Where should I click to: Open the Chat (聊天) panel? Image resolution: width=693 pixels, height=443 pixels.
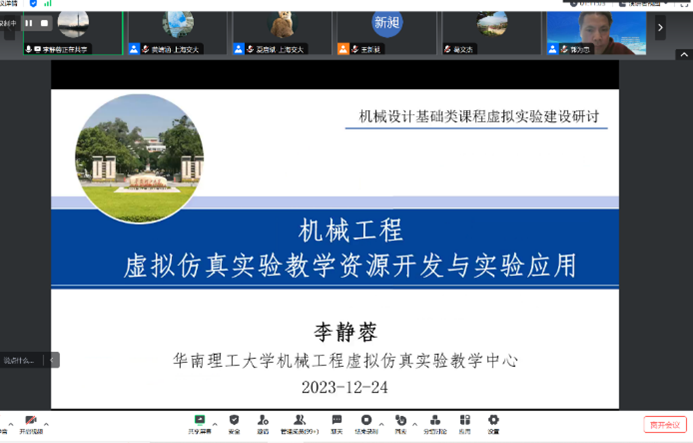[x=336, y=422]
